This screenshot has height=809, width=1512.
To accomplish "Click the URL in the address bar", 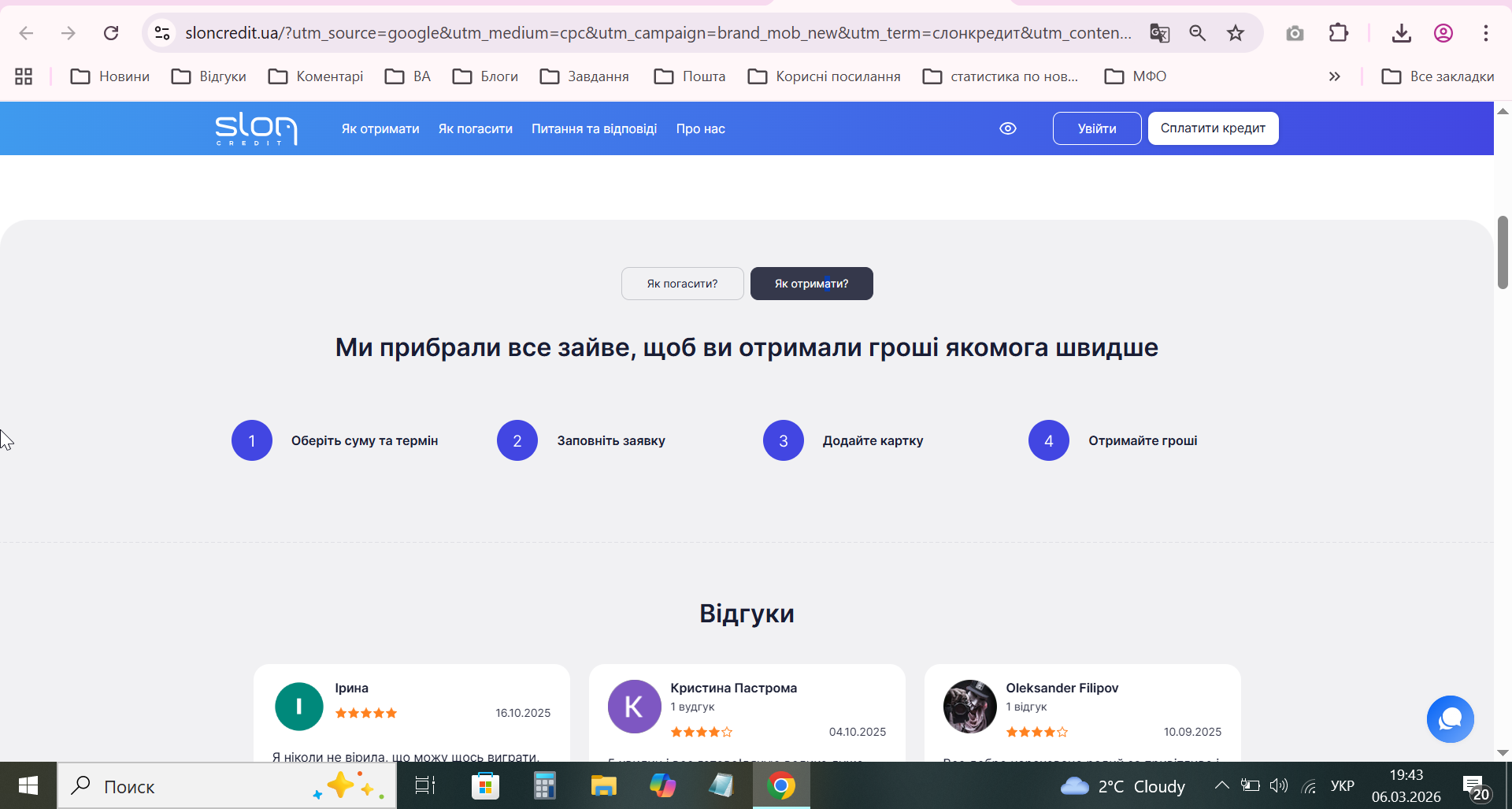I will pyautogui.click(x=658, y=33).
